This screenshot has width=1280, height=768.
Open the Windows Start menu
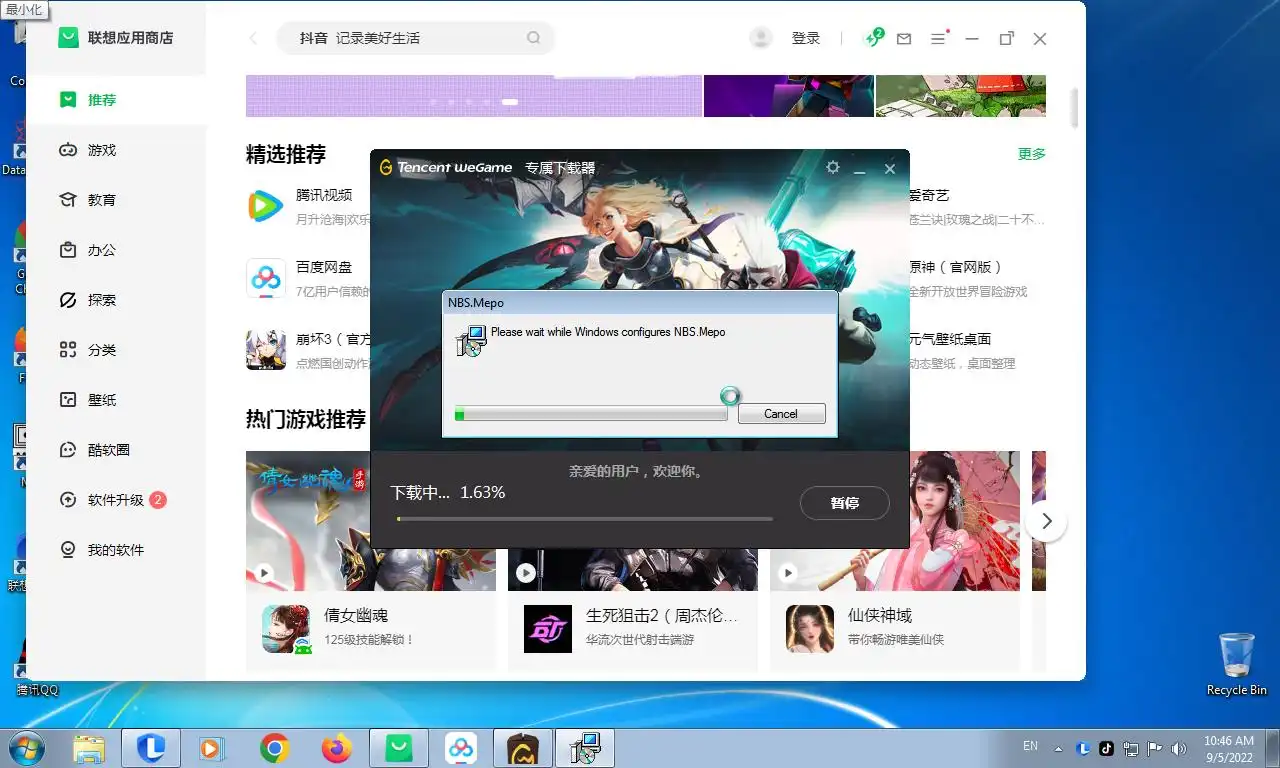(x=25, y=748)
